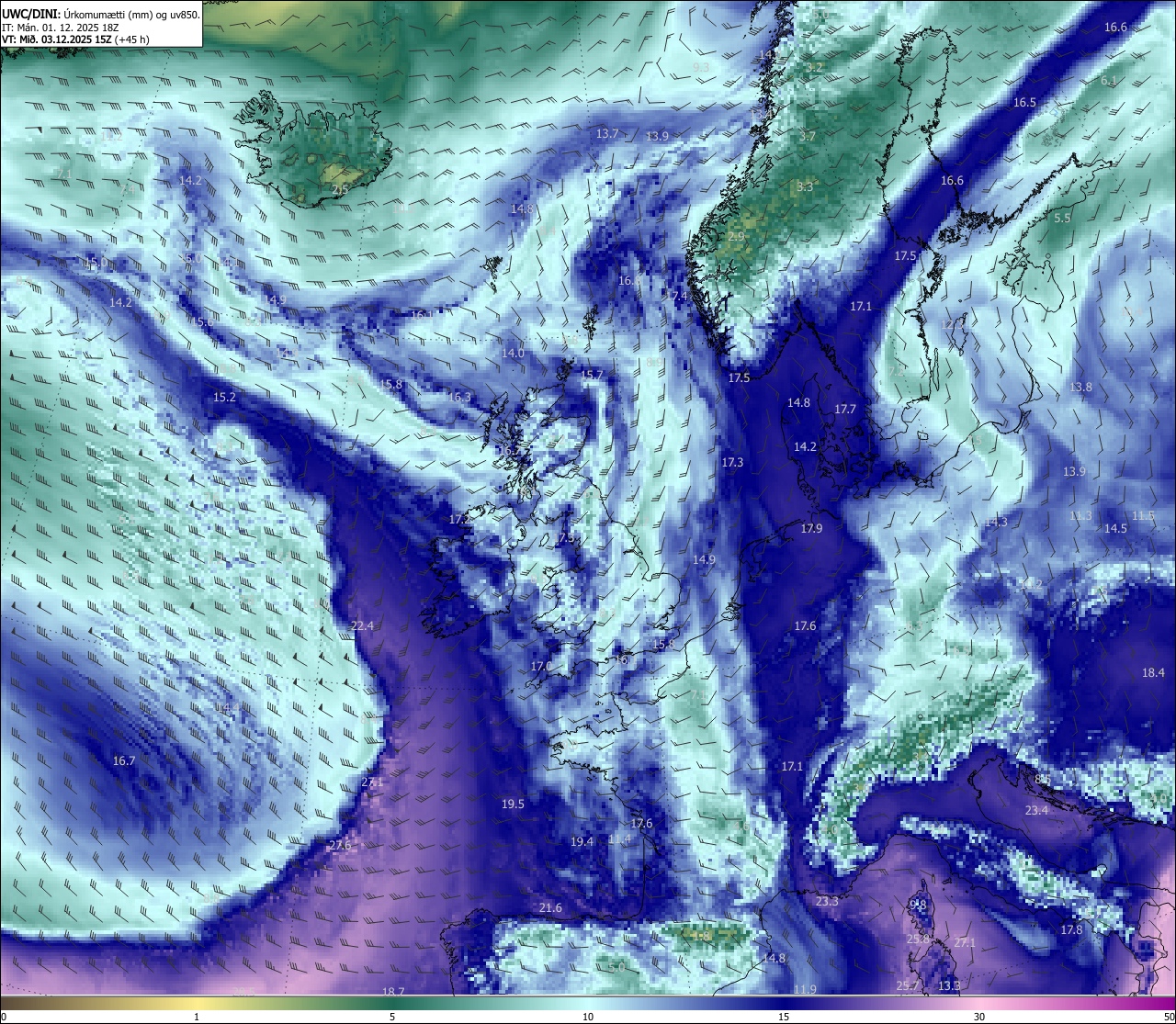Select the 5.5 value over Finland
This screenshot has height=1024, width=1176.
tap(1062, 218)
